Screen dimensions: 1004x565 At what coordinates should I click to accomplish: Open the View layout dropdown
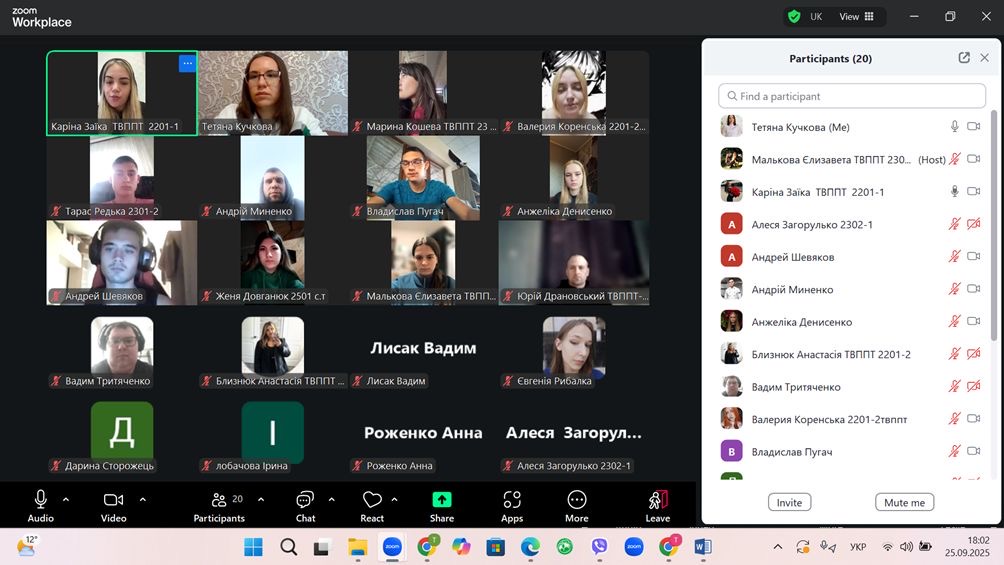click(x=856, y=16)
